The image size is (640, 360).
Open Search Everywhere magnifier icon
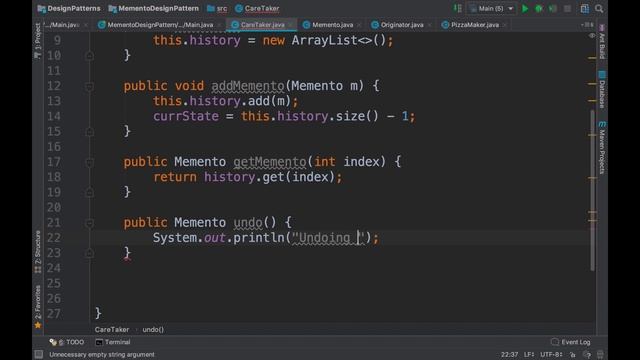pyautogui.click(x=599, y=9)
